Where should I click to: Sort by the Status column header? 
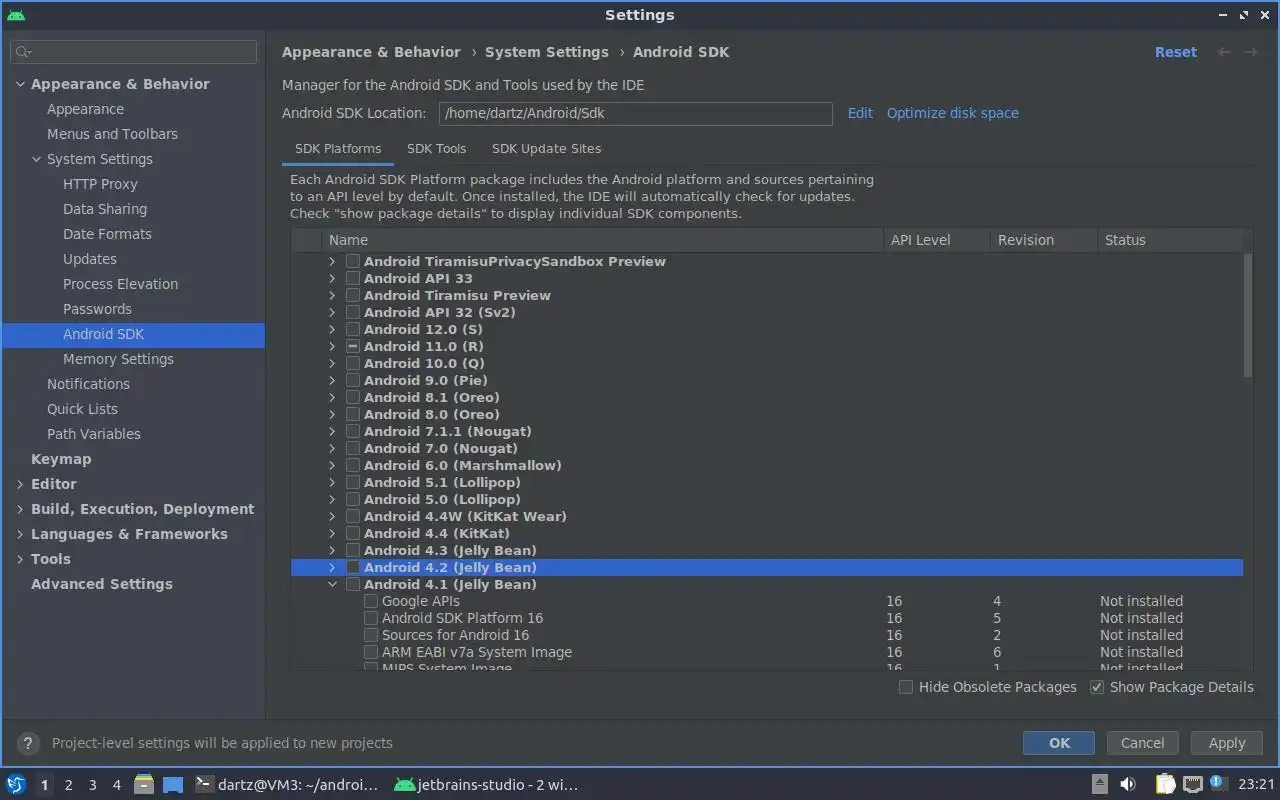(1168, 240)
